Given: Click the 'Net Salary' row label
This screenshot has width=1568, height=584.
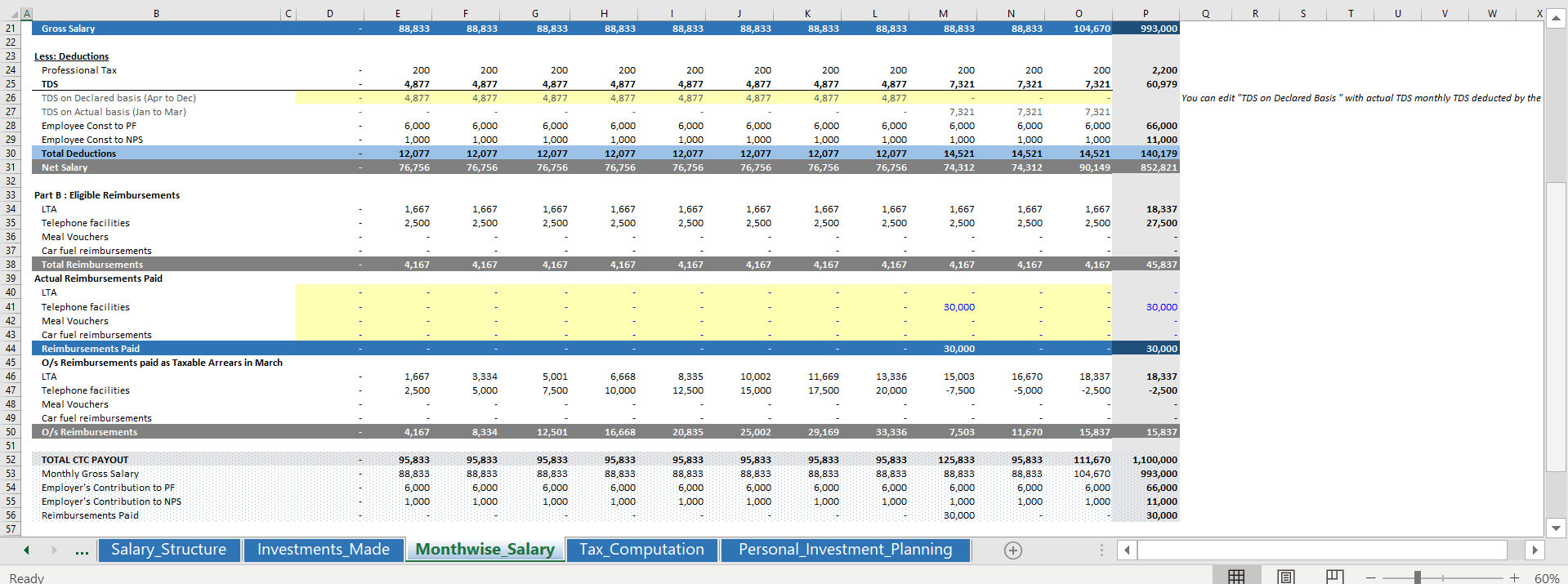Looking at the screenshot, I should (65, 167).
